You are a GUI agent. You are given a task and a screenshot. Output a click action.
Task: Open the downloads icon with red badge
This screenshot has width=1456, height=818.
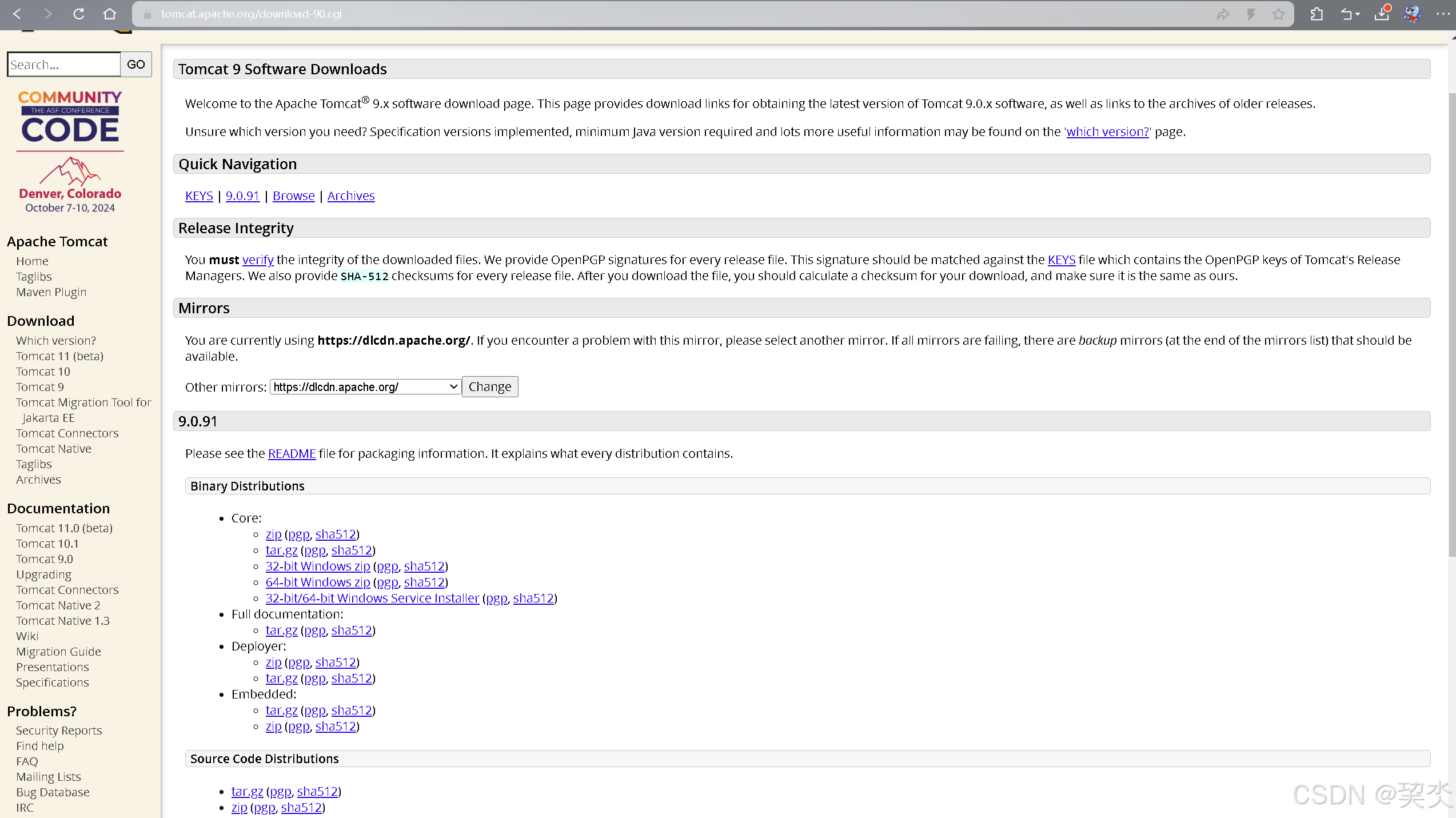click(x=1382, y=14)
